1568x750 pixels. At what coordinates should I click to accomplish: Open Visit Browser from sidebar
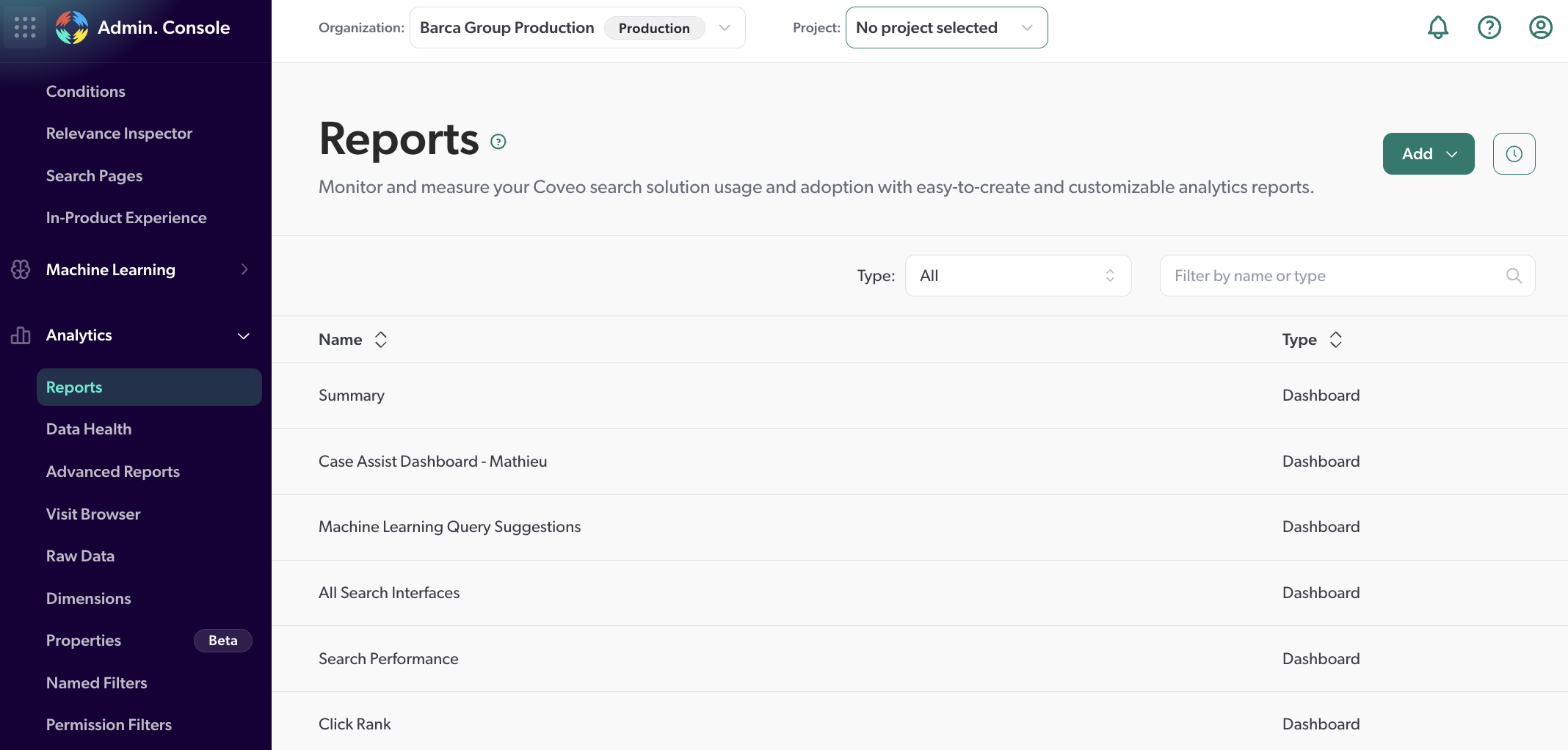tap(93, 514)
